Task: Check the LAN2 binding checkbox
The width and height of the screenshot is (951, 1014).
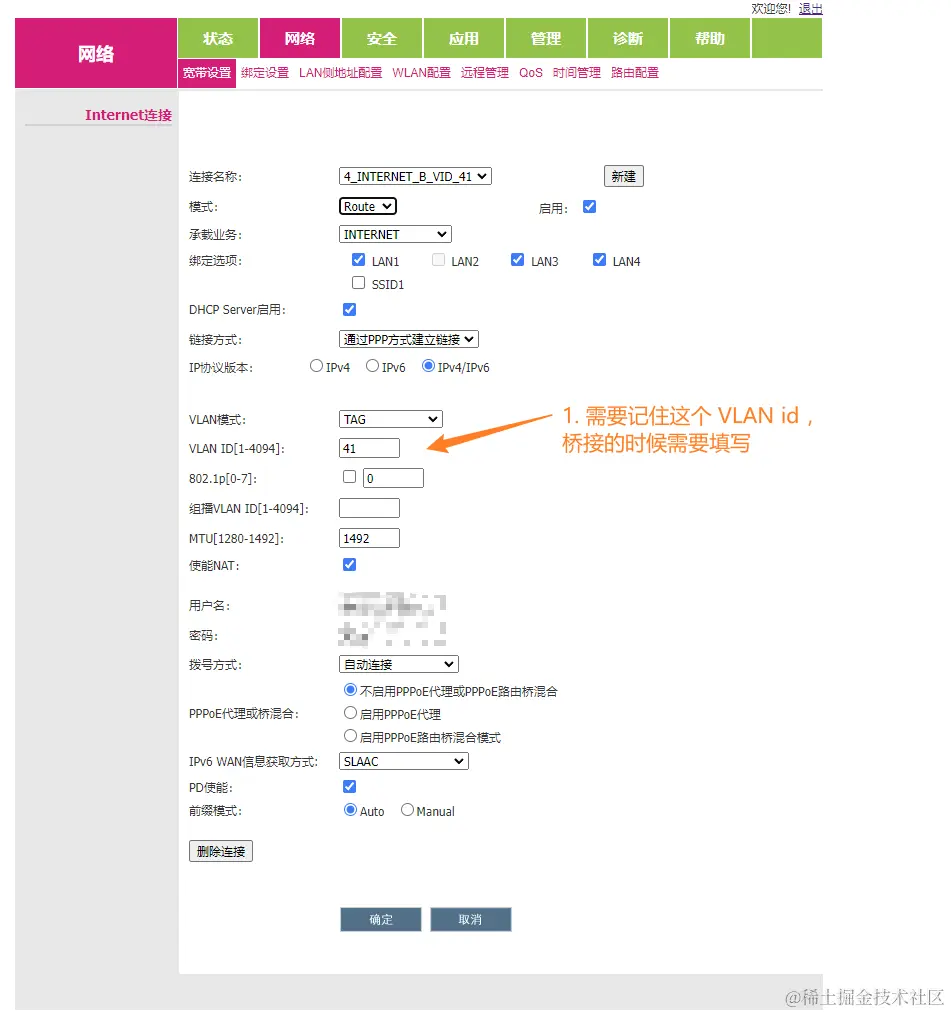Action: point(438,260)
